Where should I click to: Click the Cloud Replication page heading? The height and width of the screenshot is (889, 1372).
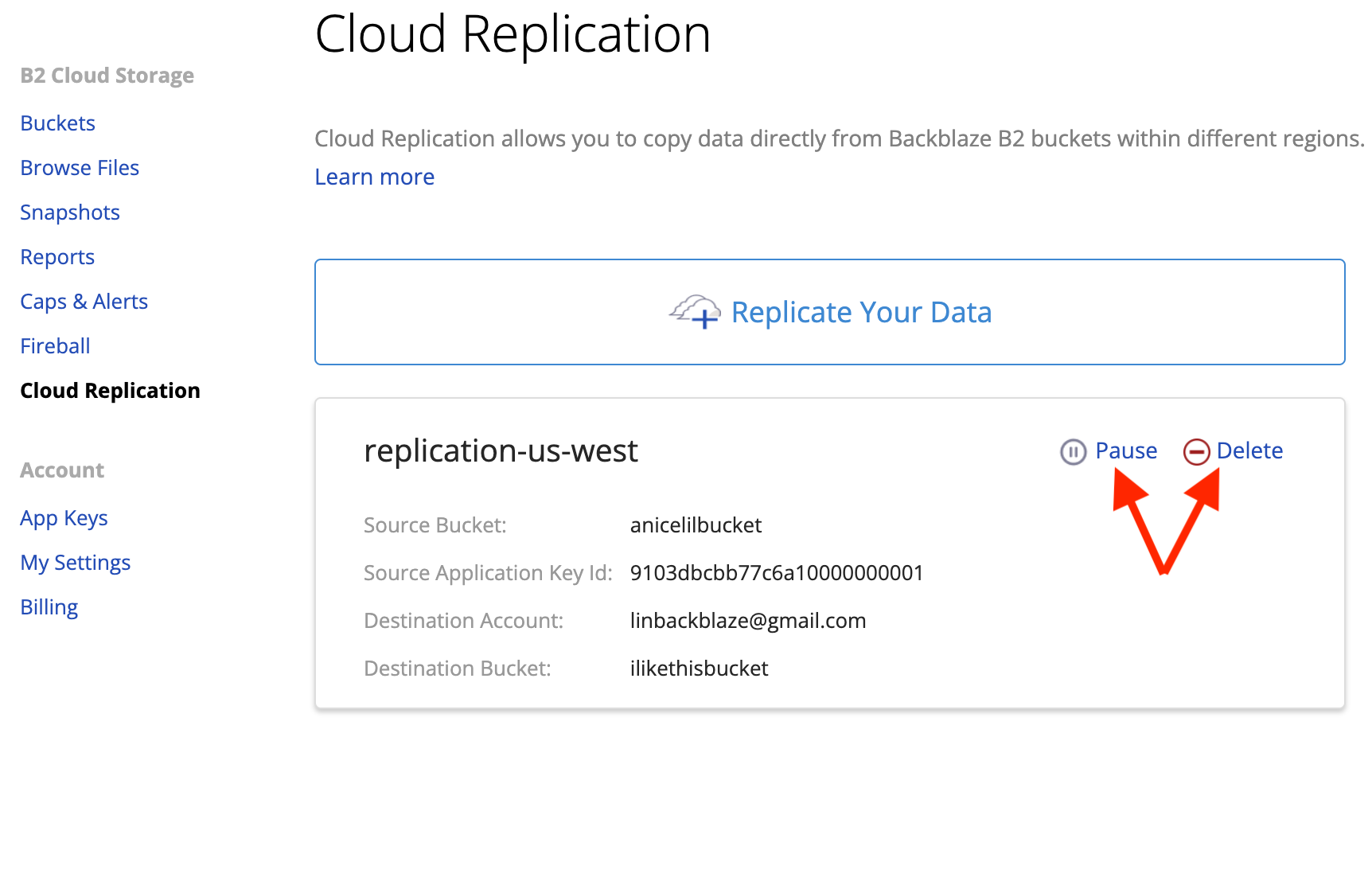513,35
